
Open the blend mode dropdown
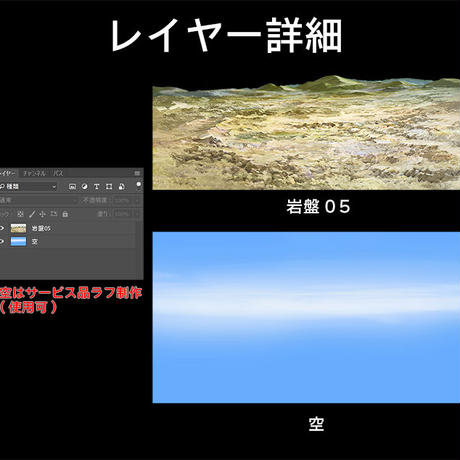pyautogui.click(x=38, y=200)
